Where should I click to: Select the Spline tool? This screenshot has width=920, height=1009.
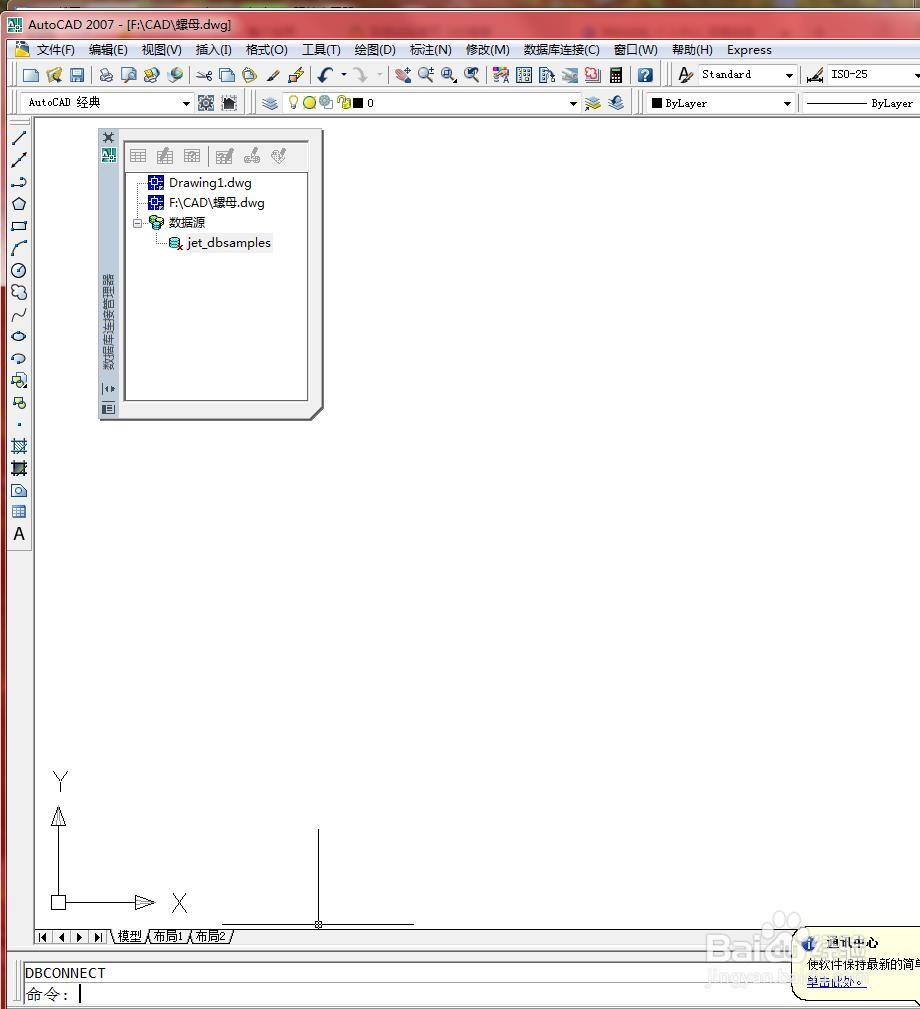pos(19,315)
